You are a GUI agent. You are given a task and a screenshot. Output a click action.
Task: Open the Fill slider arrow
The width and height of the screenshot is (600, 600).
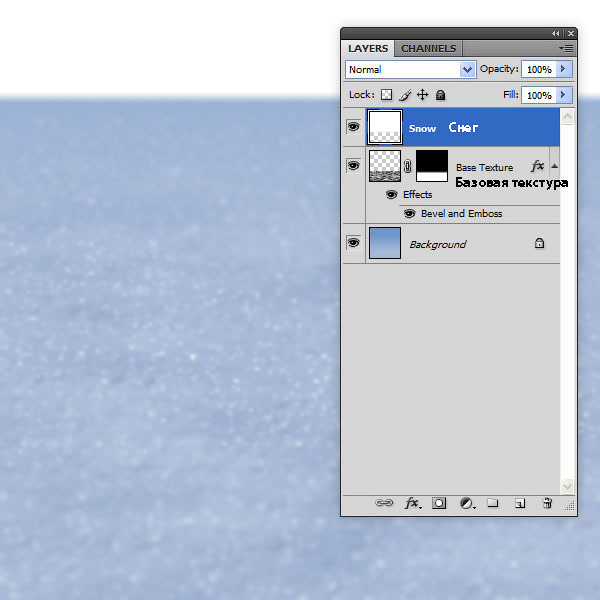click(564, 95)
